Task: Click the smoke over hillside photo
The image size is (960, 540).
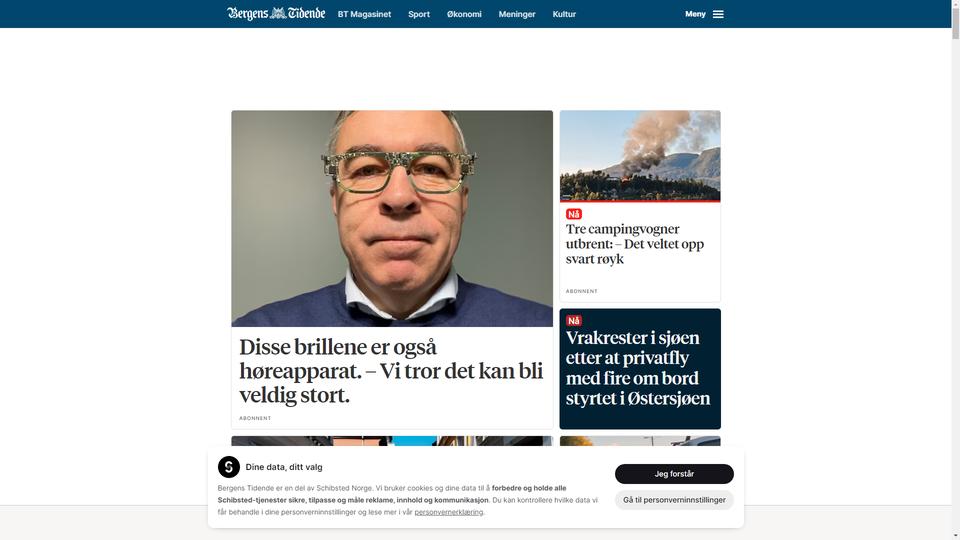Action: click(x=640, y=156)
